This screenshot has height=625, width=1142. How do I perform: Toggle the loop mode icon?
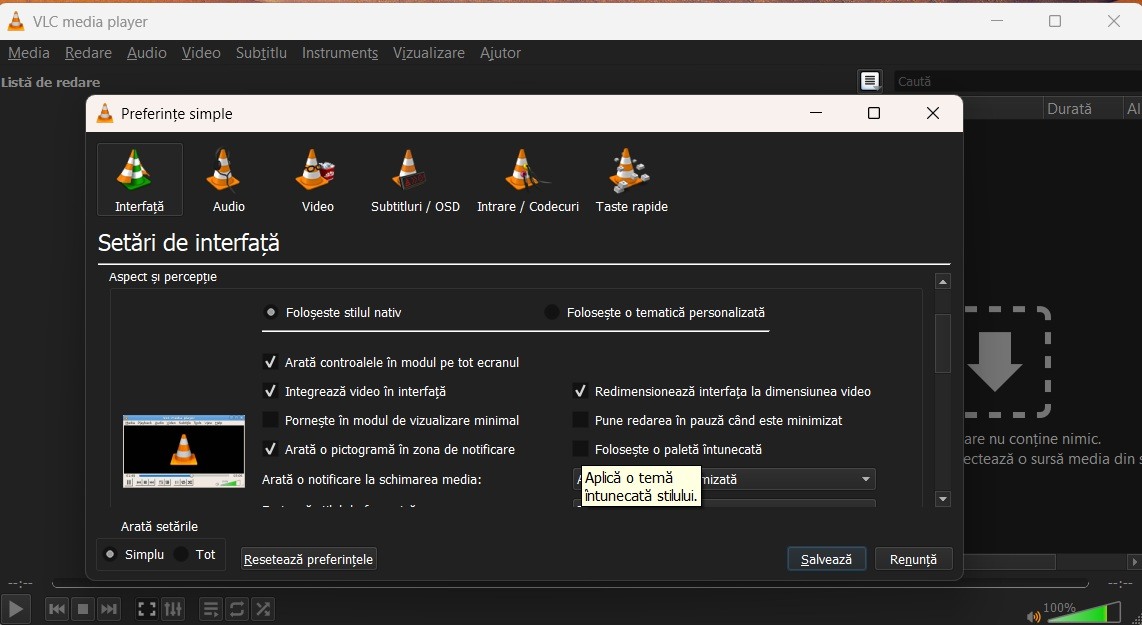237,609
